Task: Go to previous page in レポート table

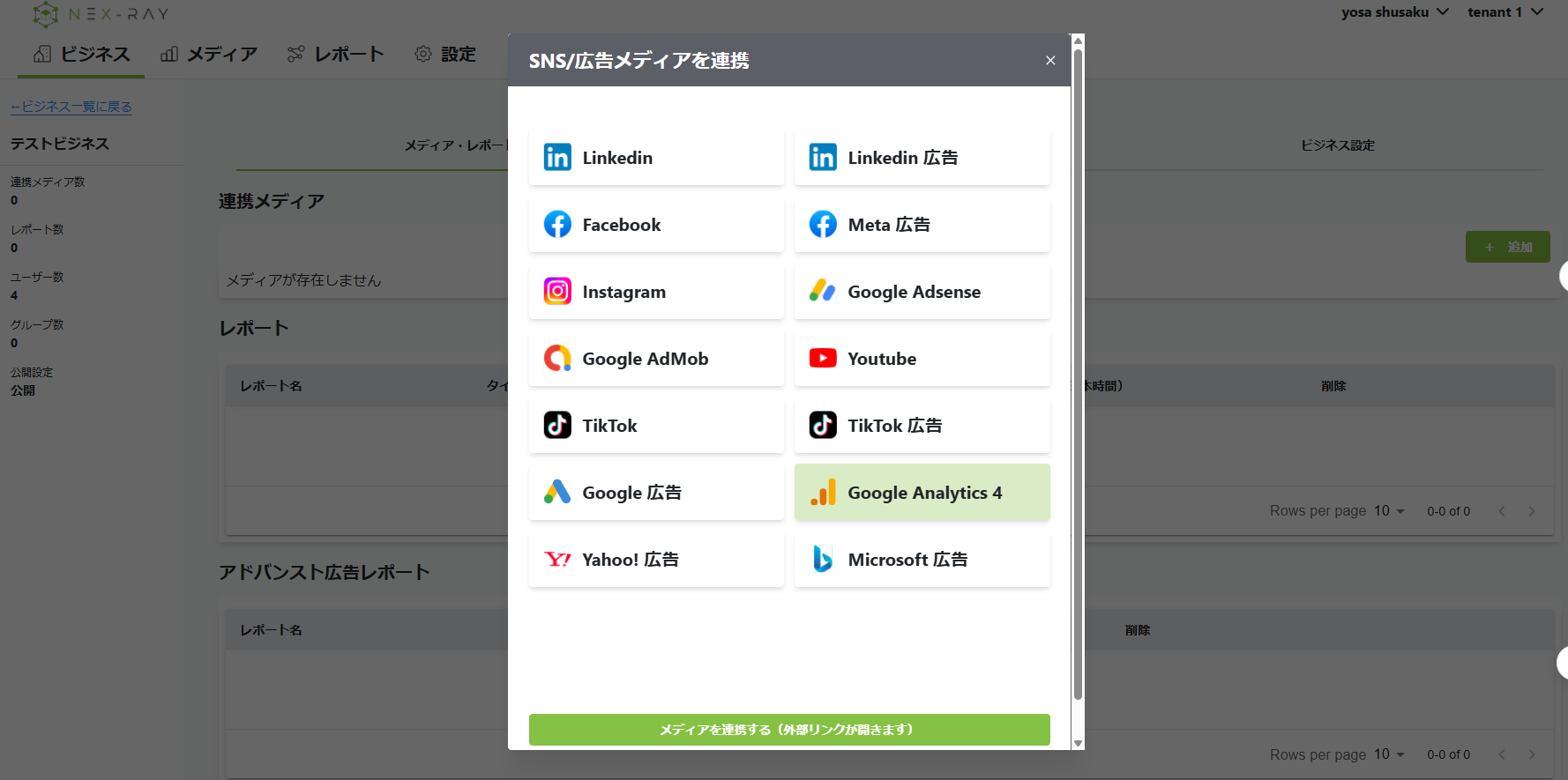Action: pos(1502,511)
